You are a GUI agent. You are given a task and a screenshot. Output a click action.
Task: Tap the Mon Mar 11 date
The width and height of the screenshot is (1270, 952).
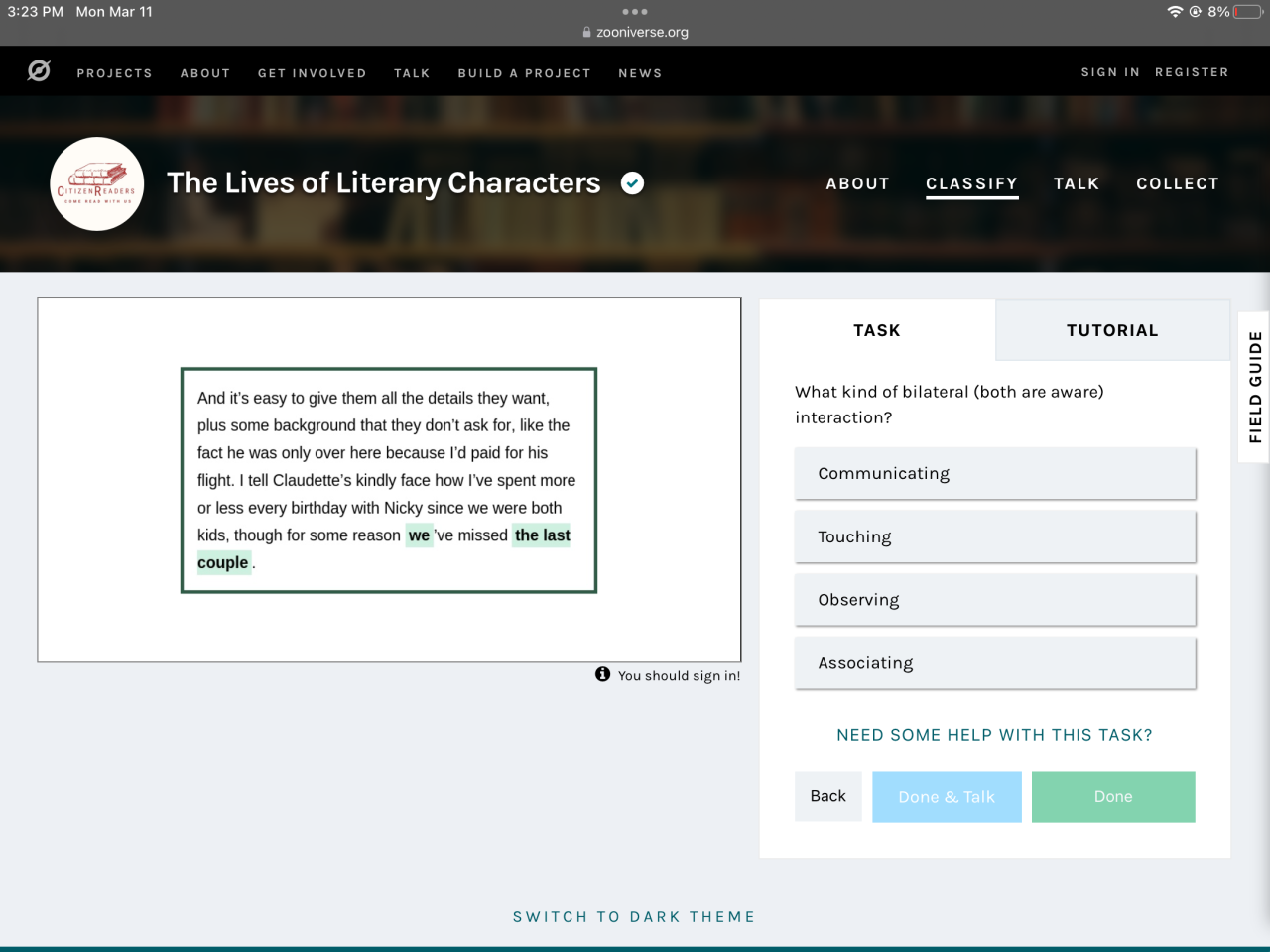[x=114, y=12]
